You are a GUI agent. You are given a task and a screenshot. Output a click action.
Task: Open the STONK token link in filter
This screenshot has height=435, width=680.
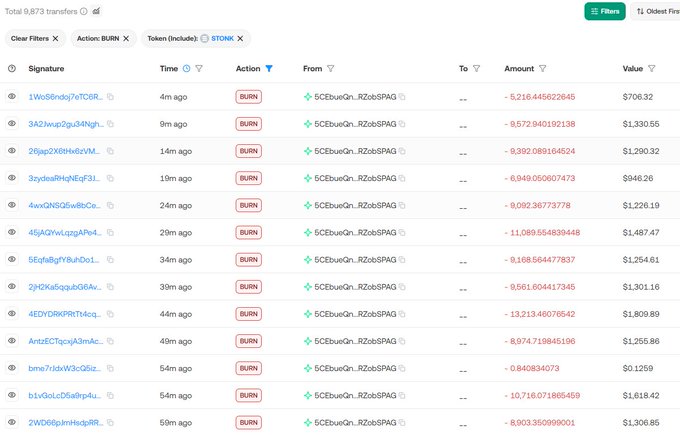pos(222,39)
